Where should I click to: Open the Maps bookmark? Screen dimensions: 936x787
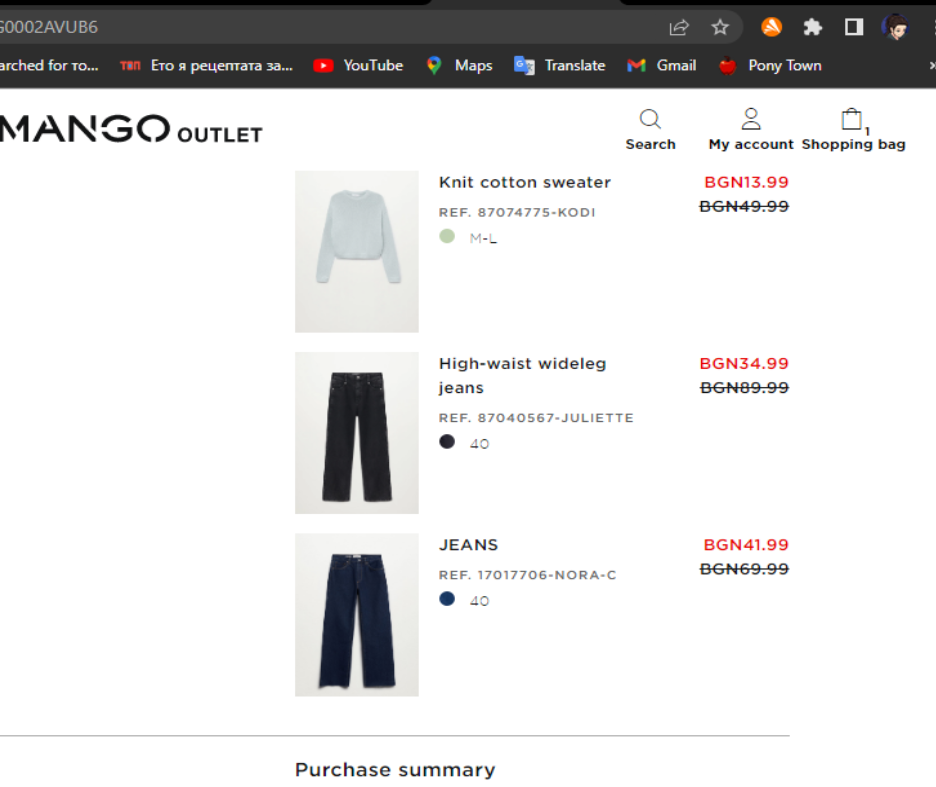pyautogui.click(x=459, y=66)
